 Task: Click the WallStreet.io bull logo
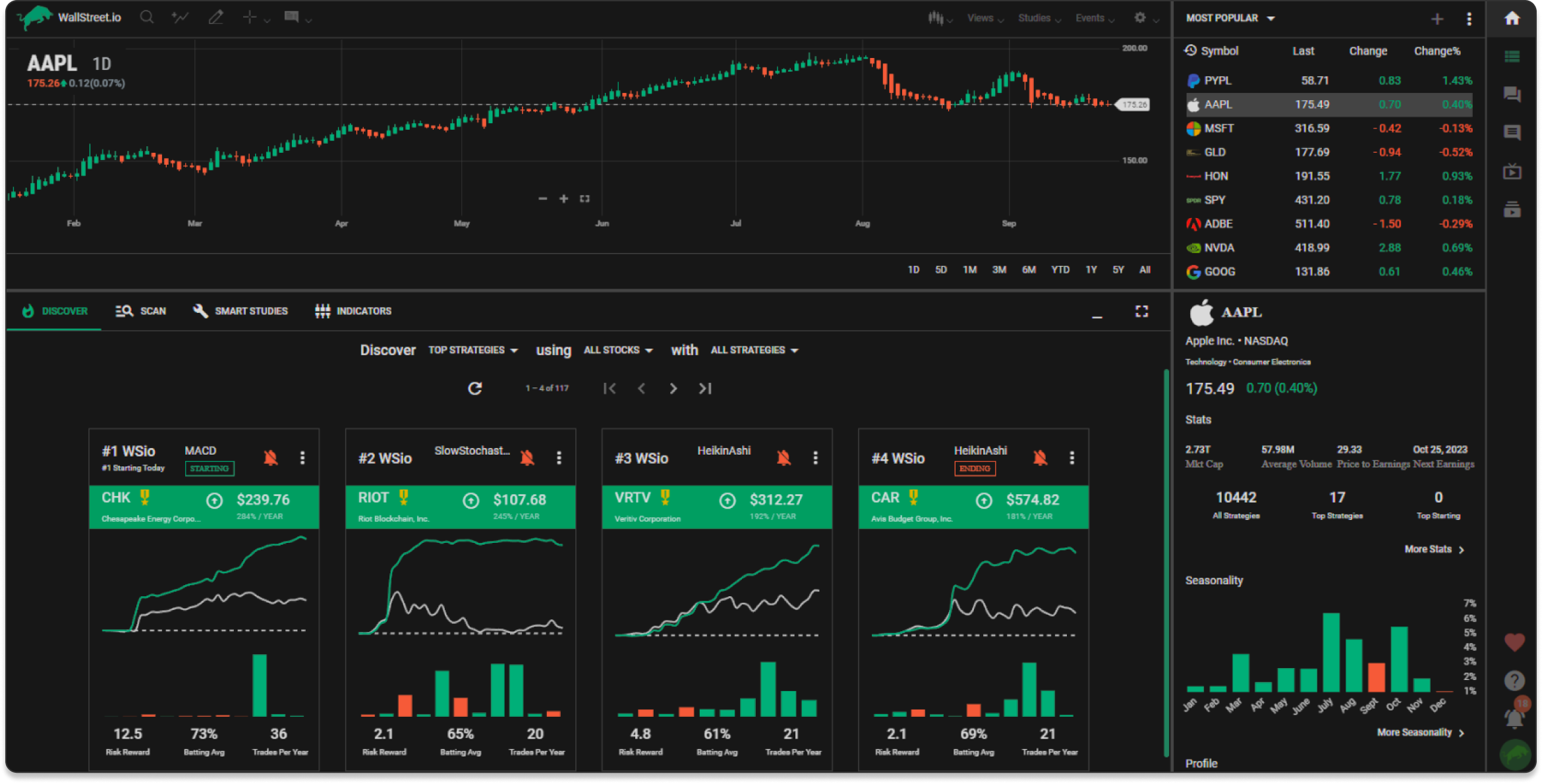[x=34, y=17]
